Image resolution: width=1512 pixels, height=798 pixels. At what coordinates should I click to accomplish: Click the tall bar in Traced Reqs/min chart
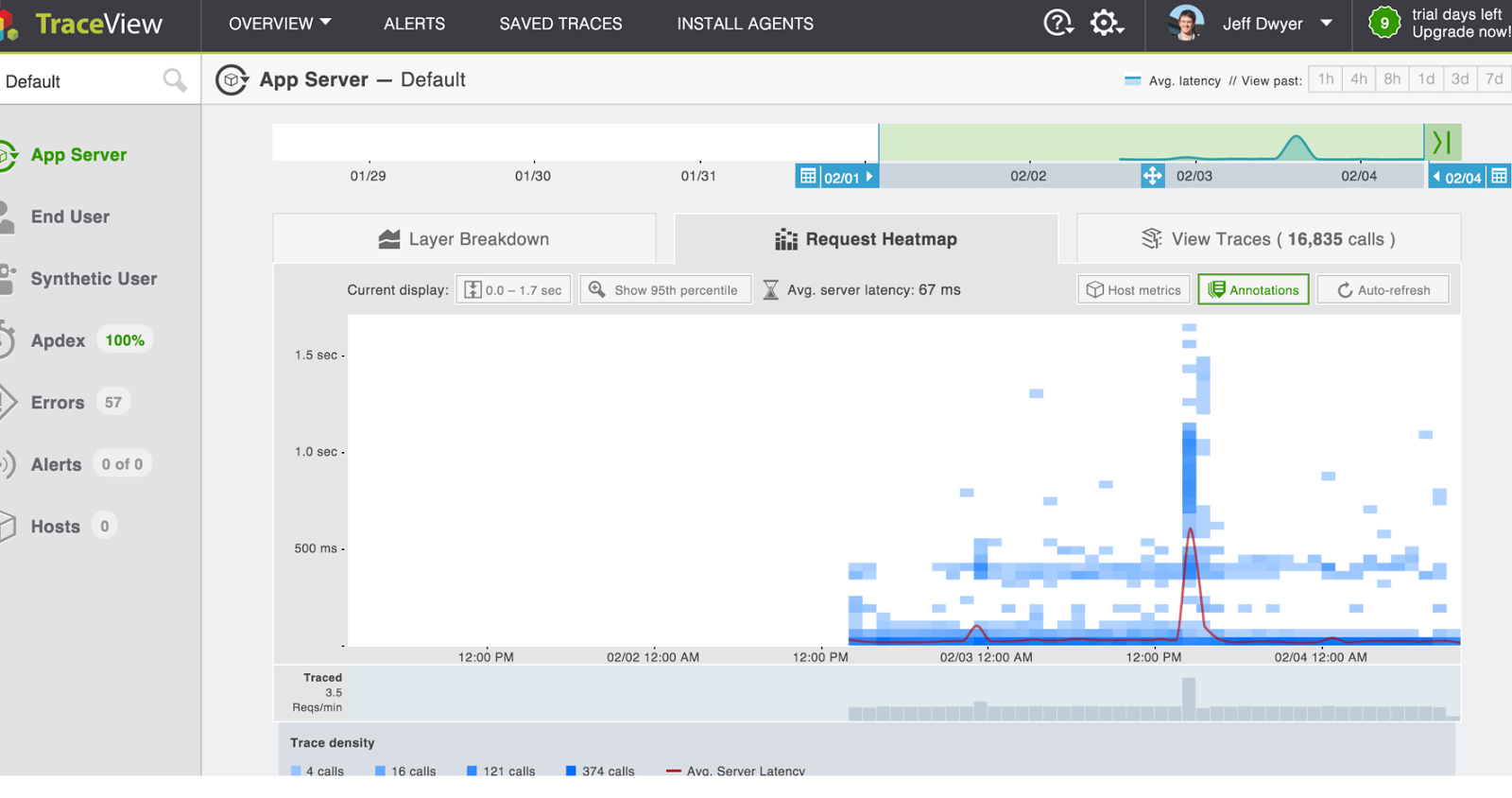tap(1189, 698)
